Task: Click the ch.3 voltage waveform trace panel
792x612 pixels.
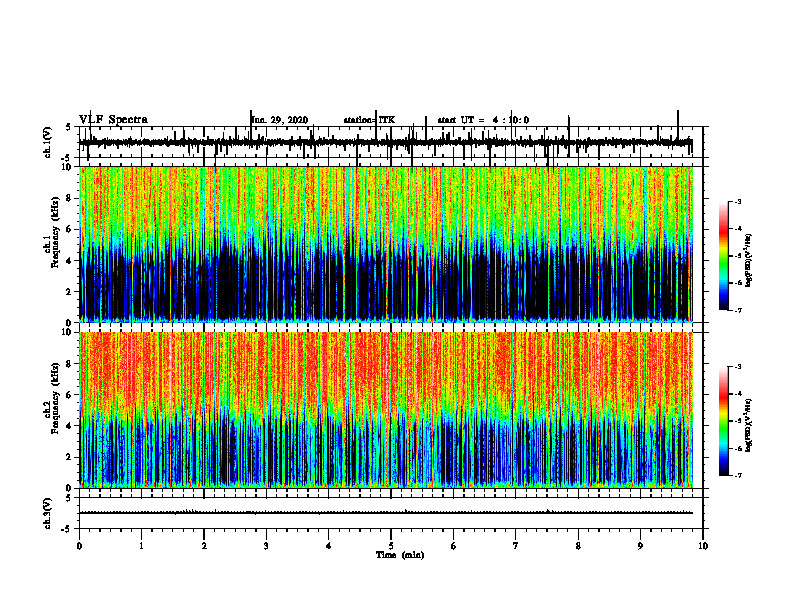Action: point(391,513)
